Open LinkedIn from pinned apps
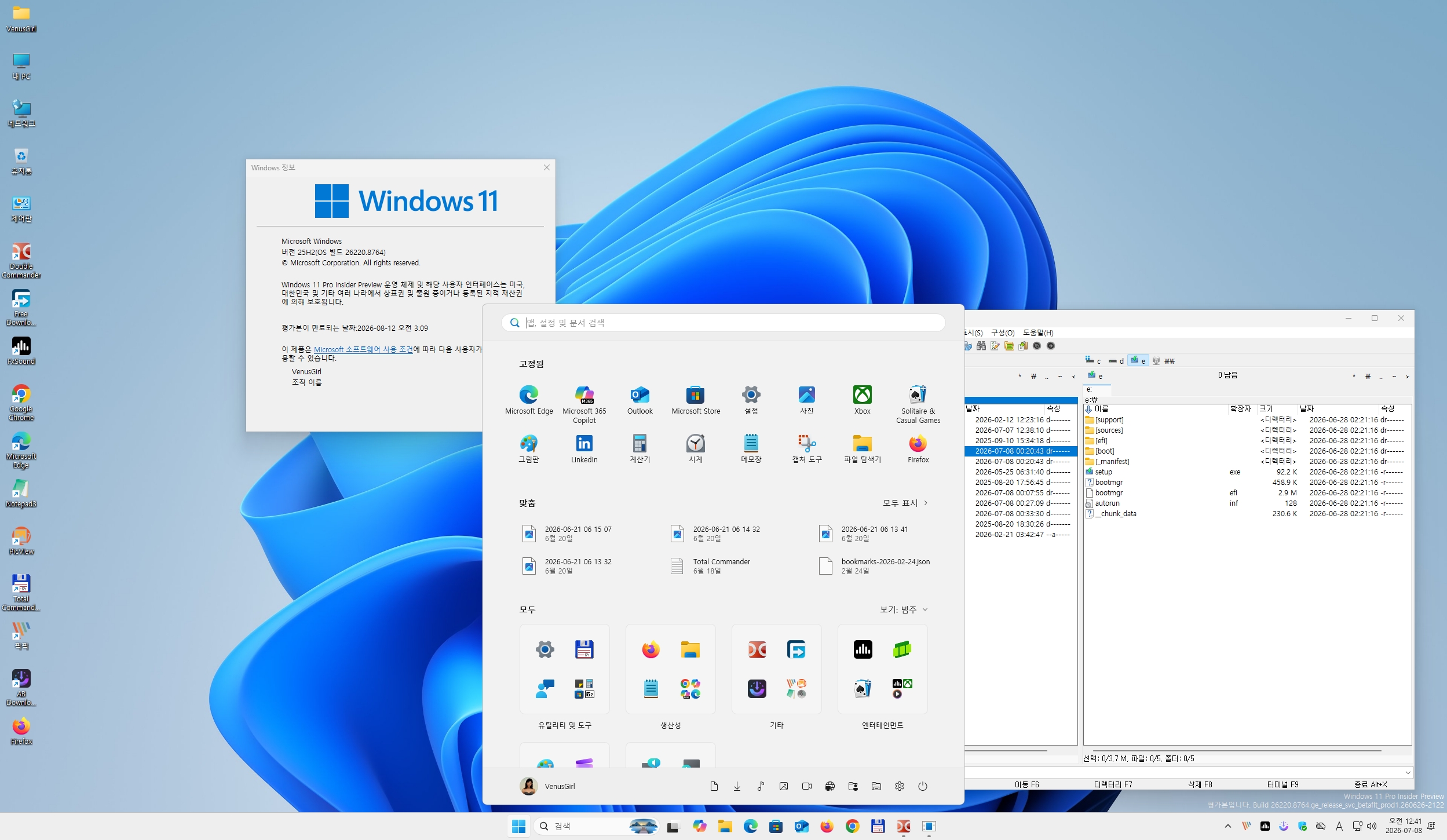 coord(584,449)
